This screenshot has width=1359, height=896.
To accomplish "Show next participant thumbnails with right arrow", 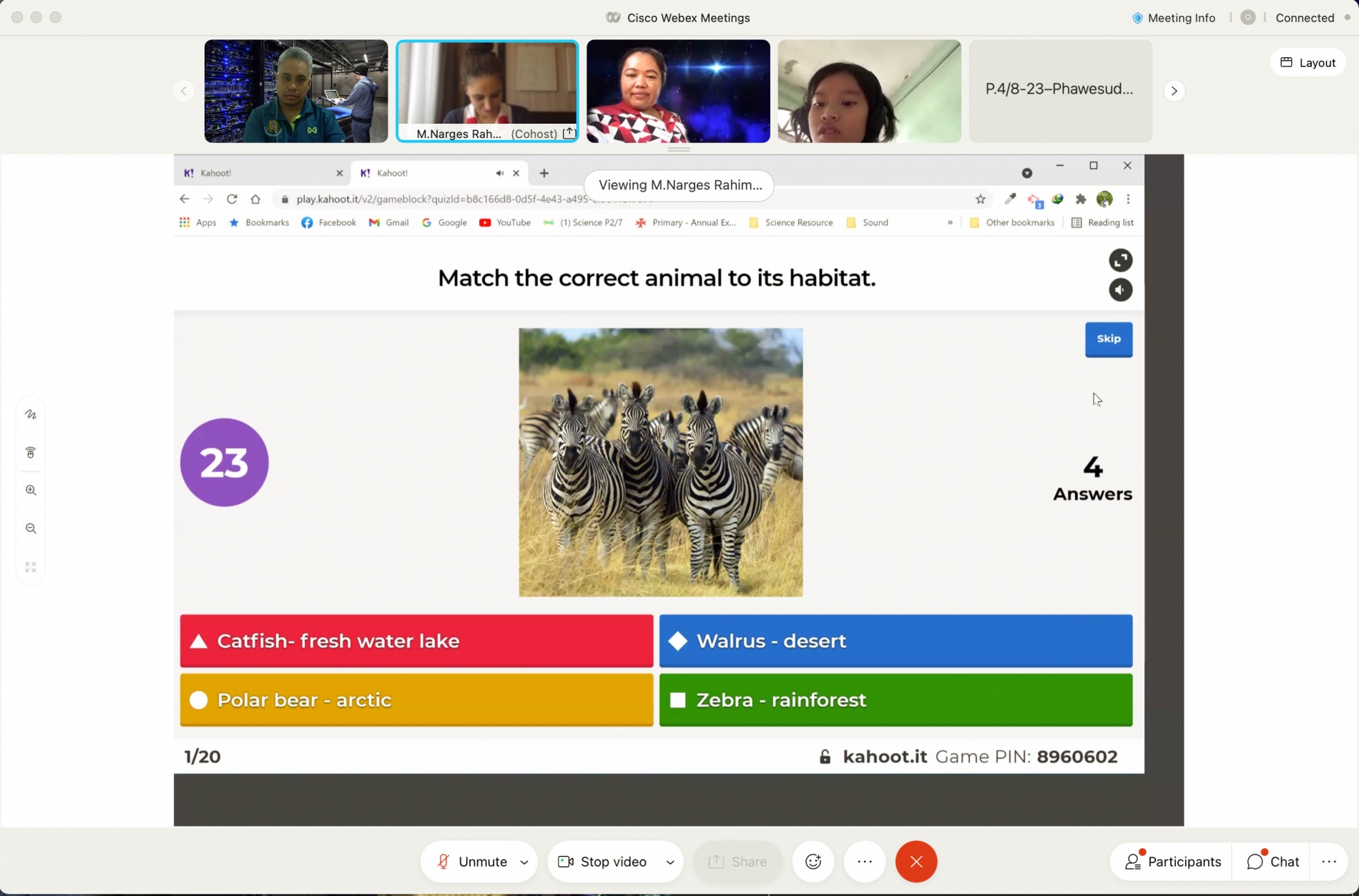I will [1174, 91].
